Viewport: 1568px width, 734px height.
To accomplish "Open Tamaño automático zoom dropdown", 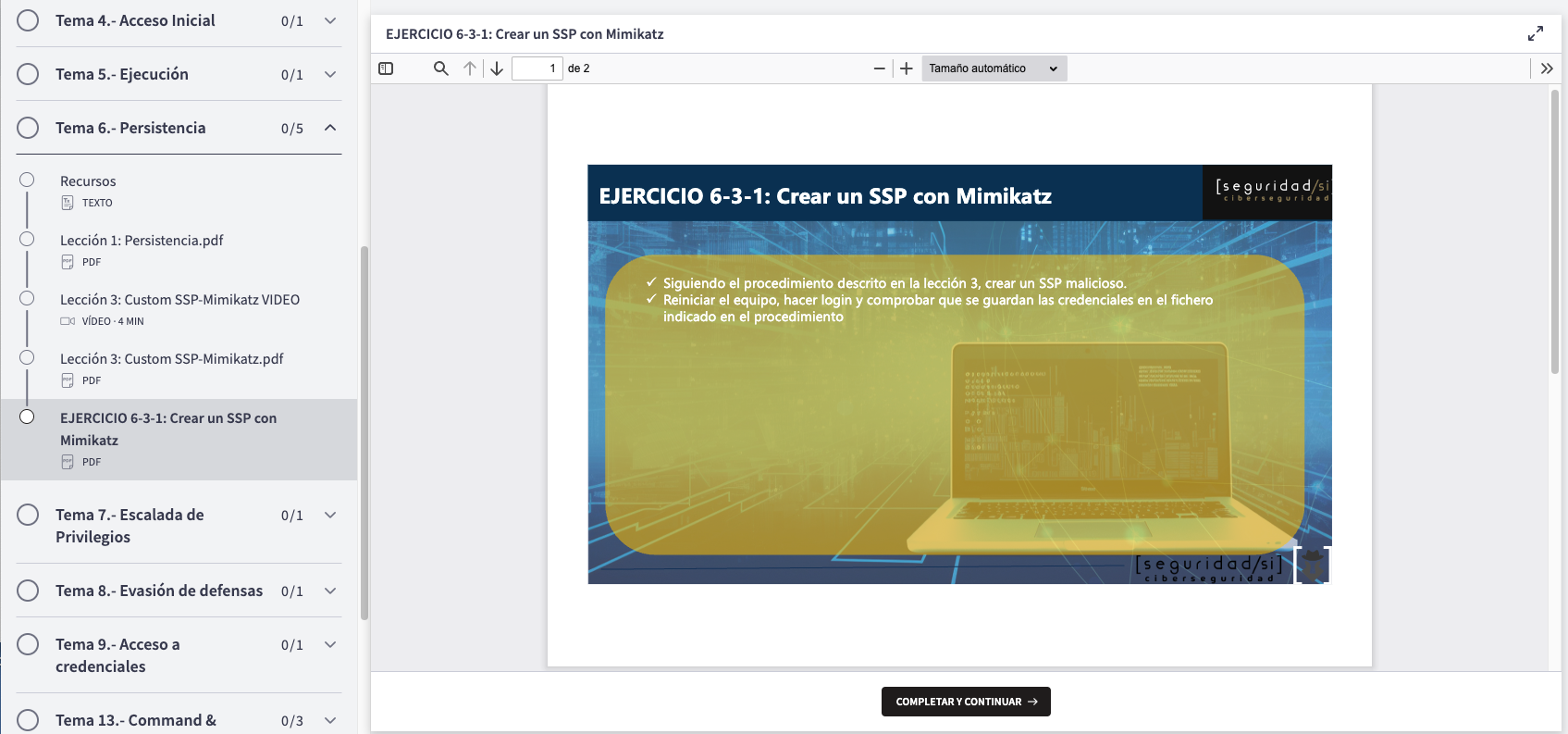I will [x=994, y=68].
